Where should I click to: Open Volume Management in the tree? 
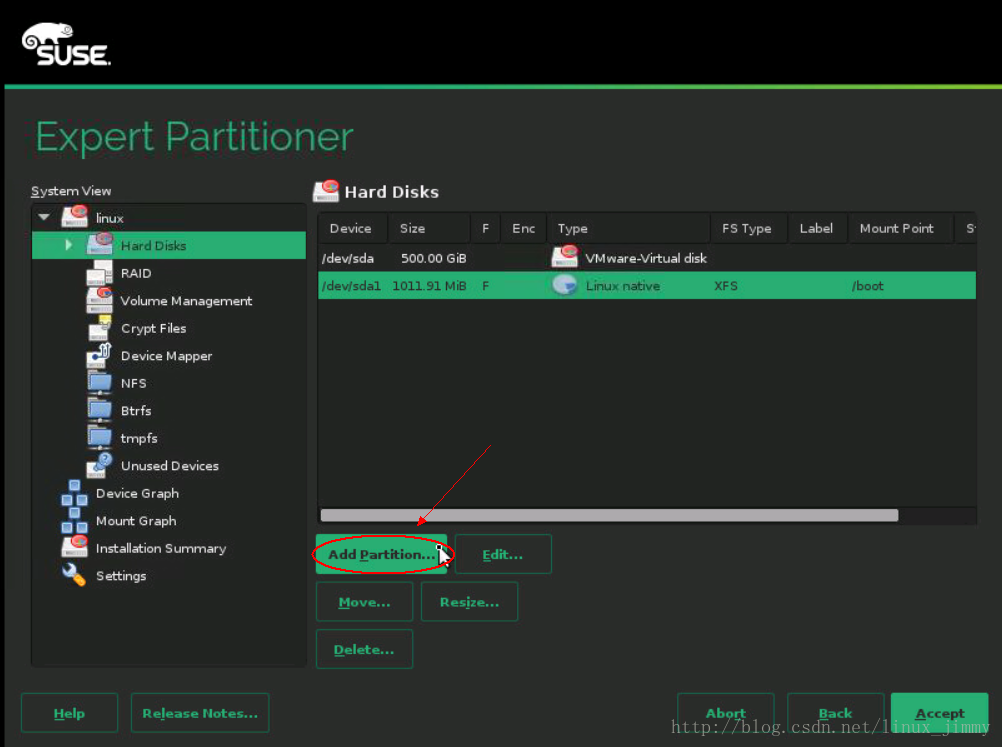click(x=186, y=301)
